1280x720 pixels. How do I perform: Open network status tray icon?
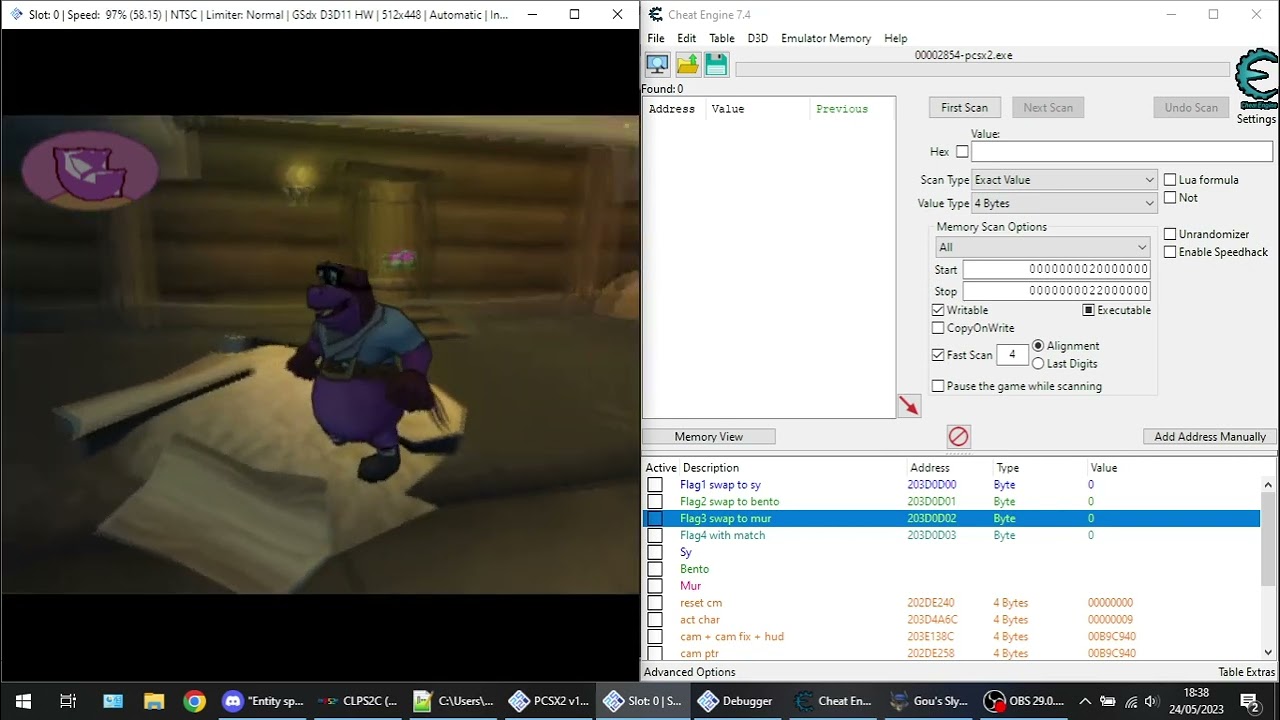[1129, 701]
